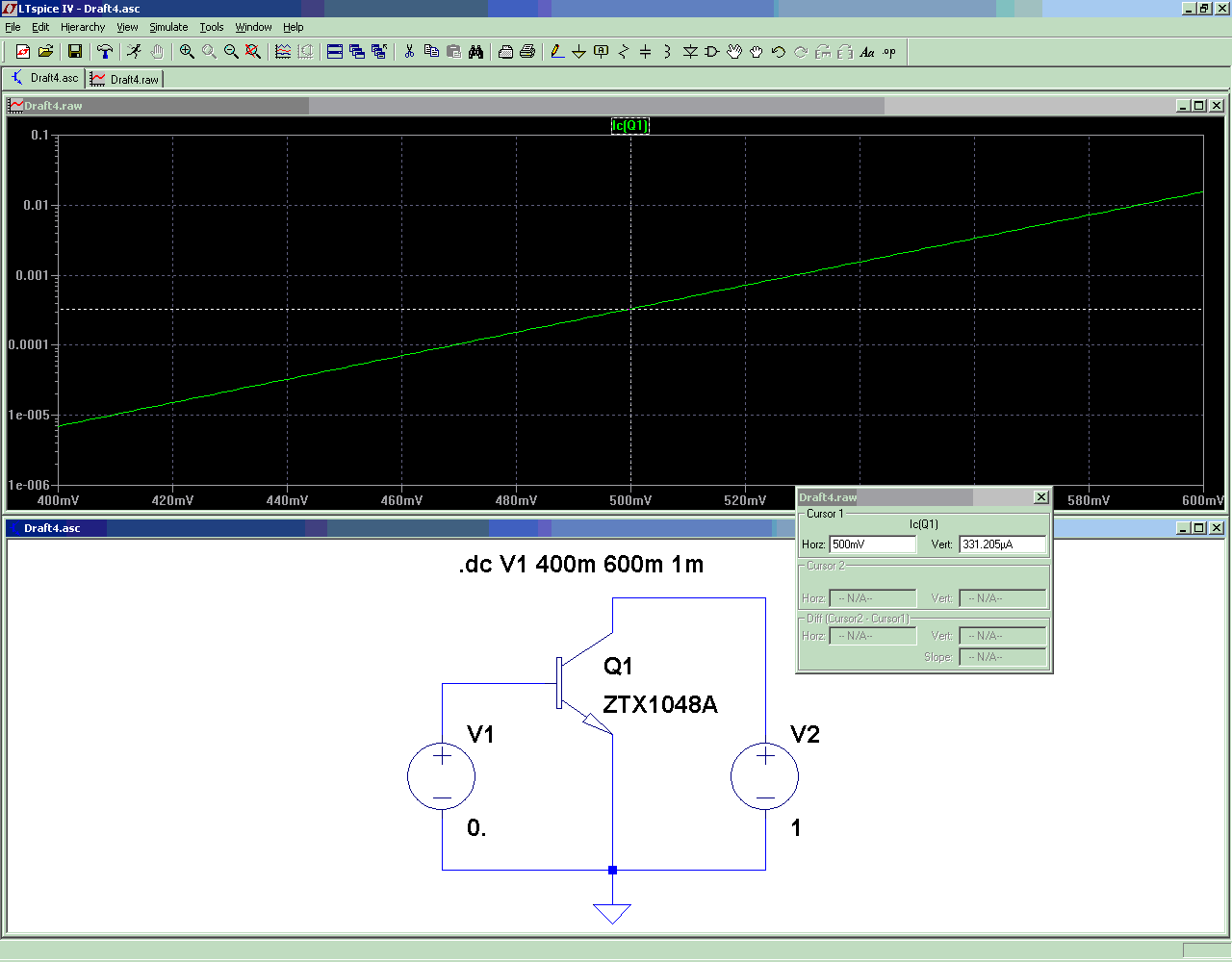Viewport: 1232px width, 962px height.
Task: Click the Ic(Q1) trace label on the plot
Action: [x=630, y=126]
